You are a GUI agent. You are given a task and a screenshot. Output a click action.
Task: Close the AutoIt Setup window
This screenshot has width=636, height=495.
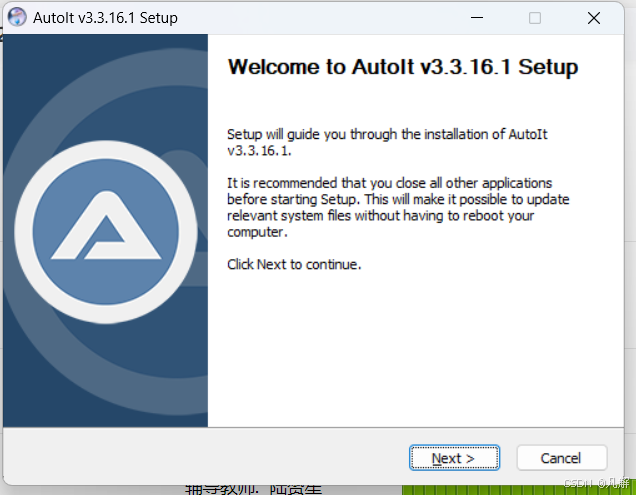click(x=594, y=18)
